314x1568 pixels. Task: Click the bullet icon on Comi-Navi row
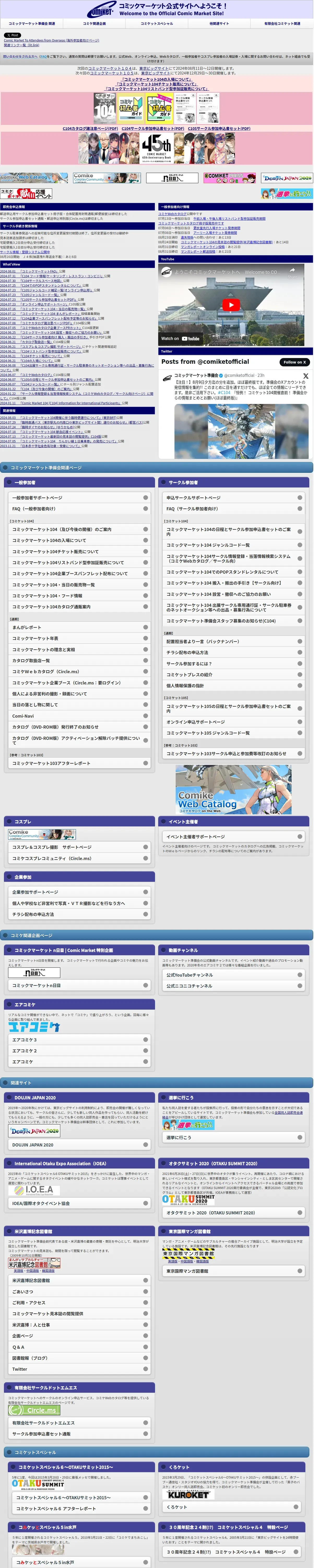coord(145,716)
